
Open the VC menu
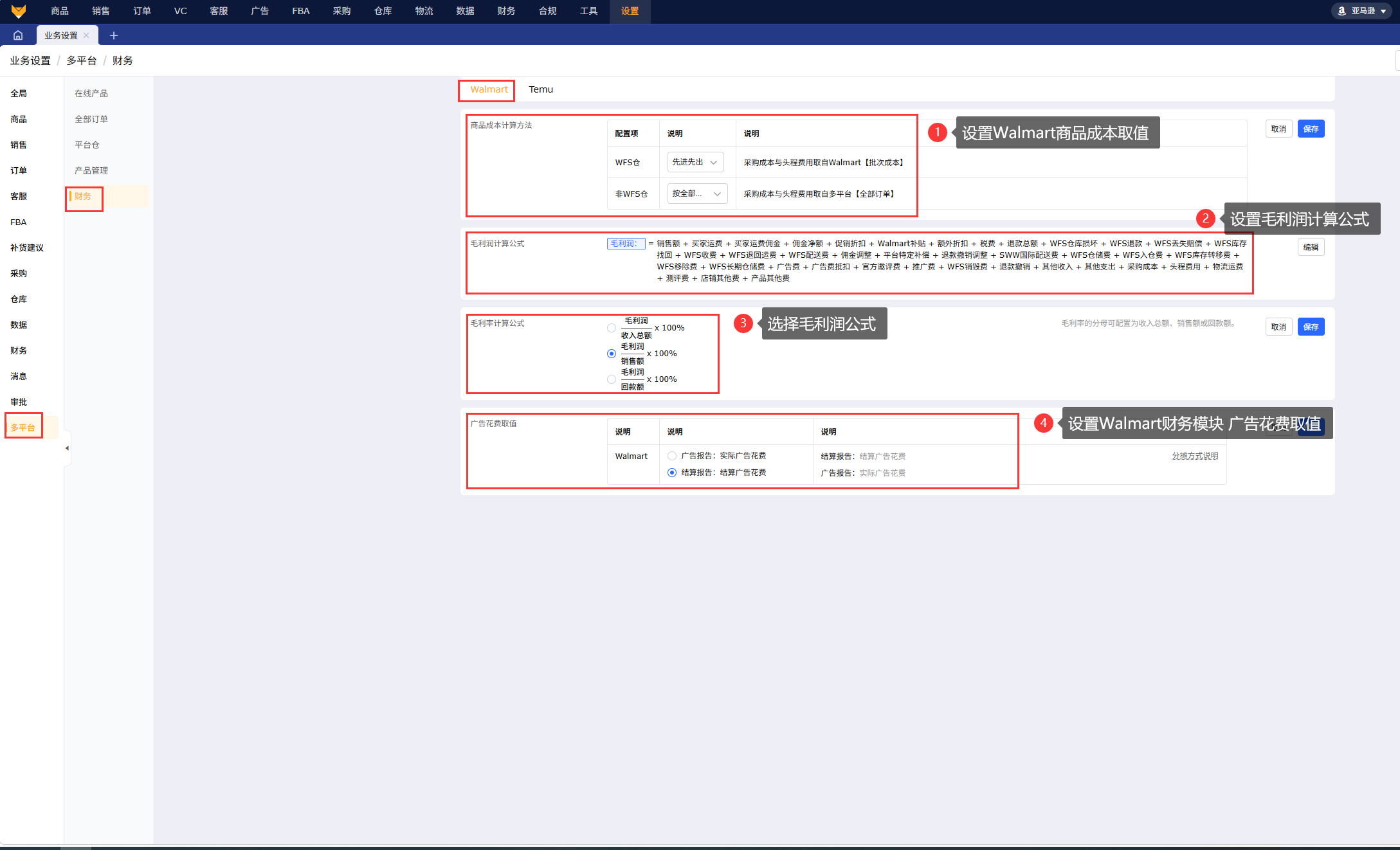[x=181, y=11]
